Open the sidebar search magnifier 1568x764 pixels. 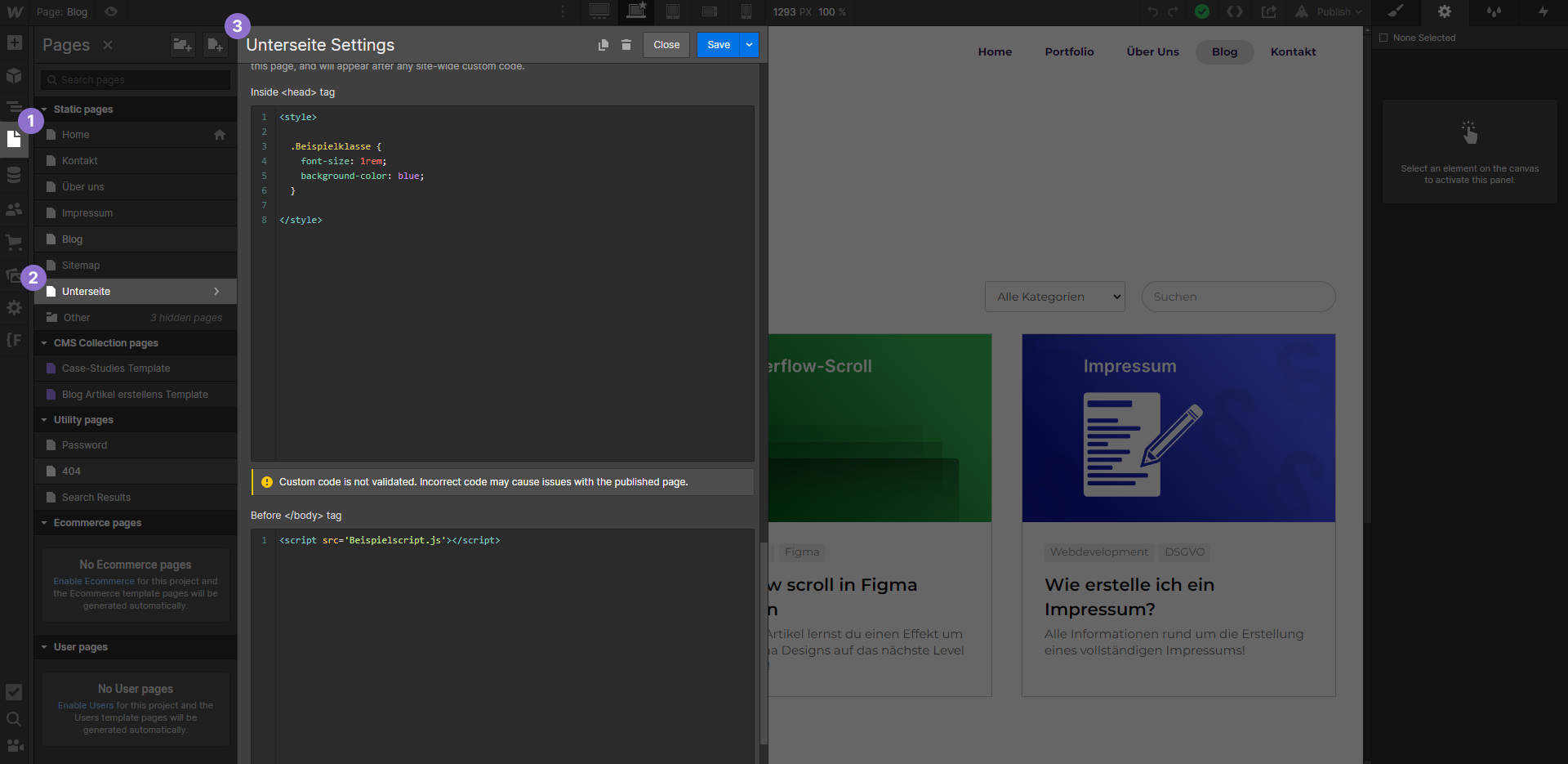[14, 719]
